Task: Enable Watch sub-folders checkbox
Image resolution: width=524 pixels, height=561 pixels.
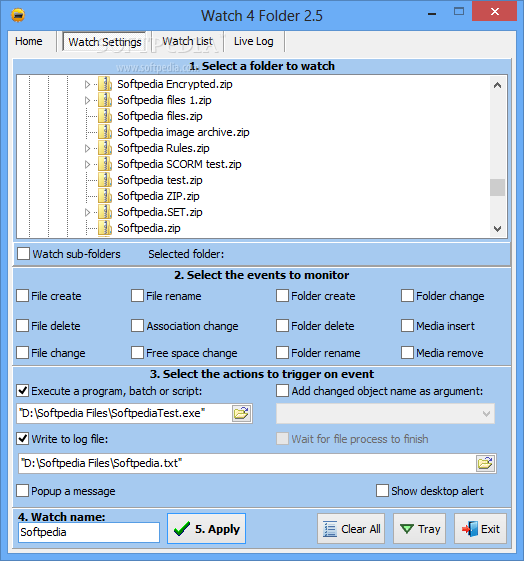Action: click(x=24, y=254)
